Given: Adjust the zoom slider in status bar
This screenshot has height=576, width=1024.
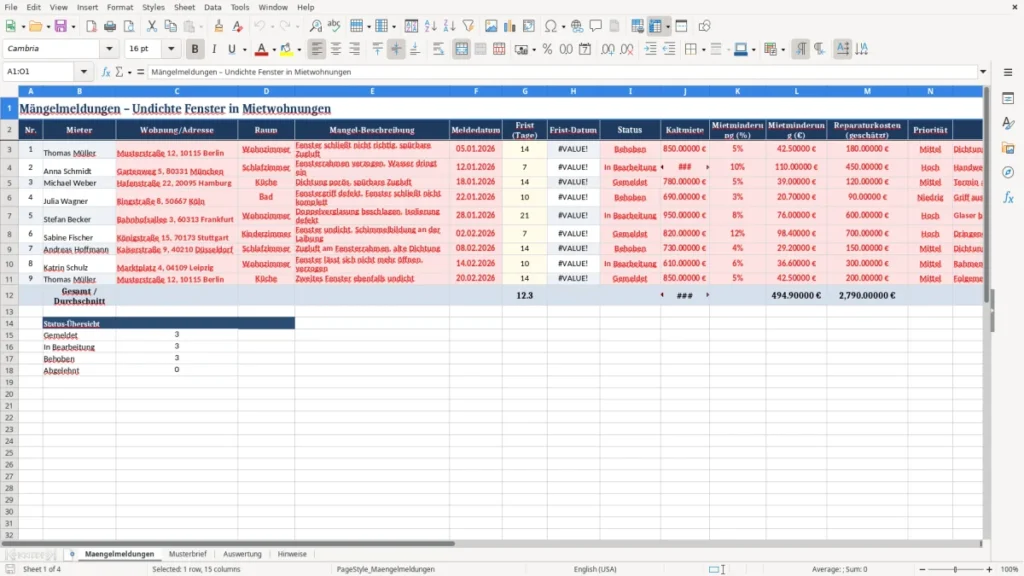Looking at the screenshot, I should pyautogui.click(x=955, y=569).
